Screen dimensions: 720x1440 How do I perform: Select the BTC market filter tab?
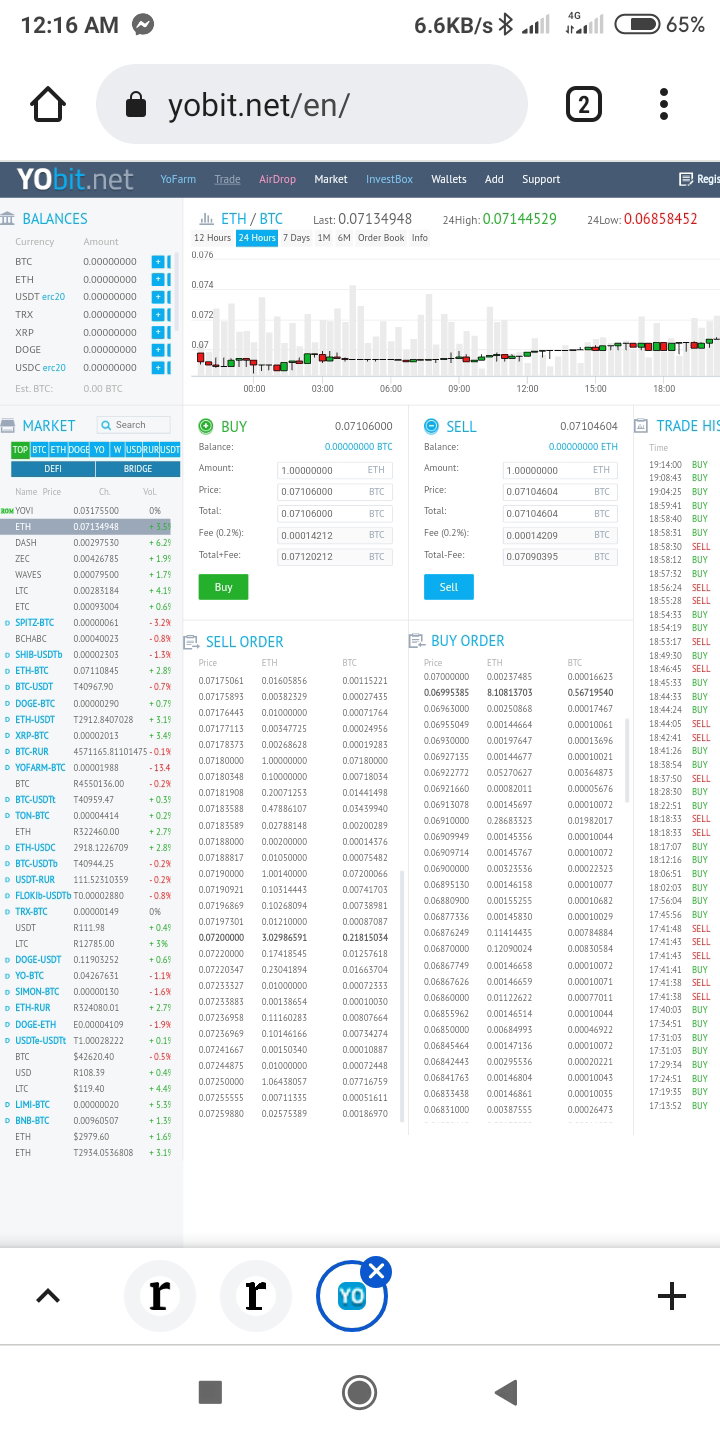[x=39, y=450]
